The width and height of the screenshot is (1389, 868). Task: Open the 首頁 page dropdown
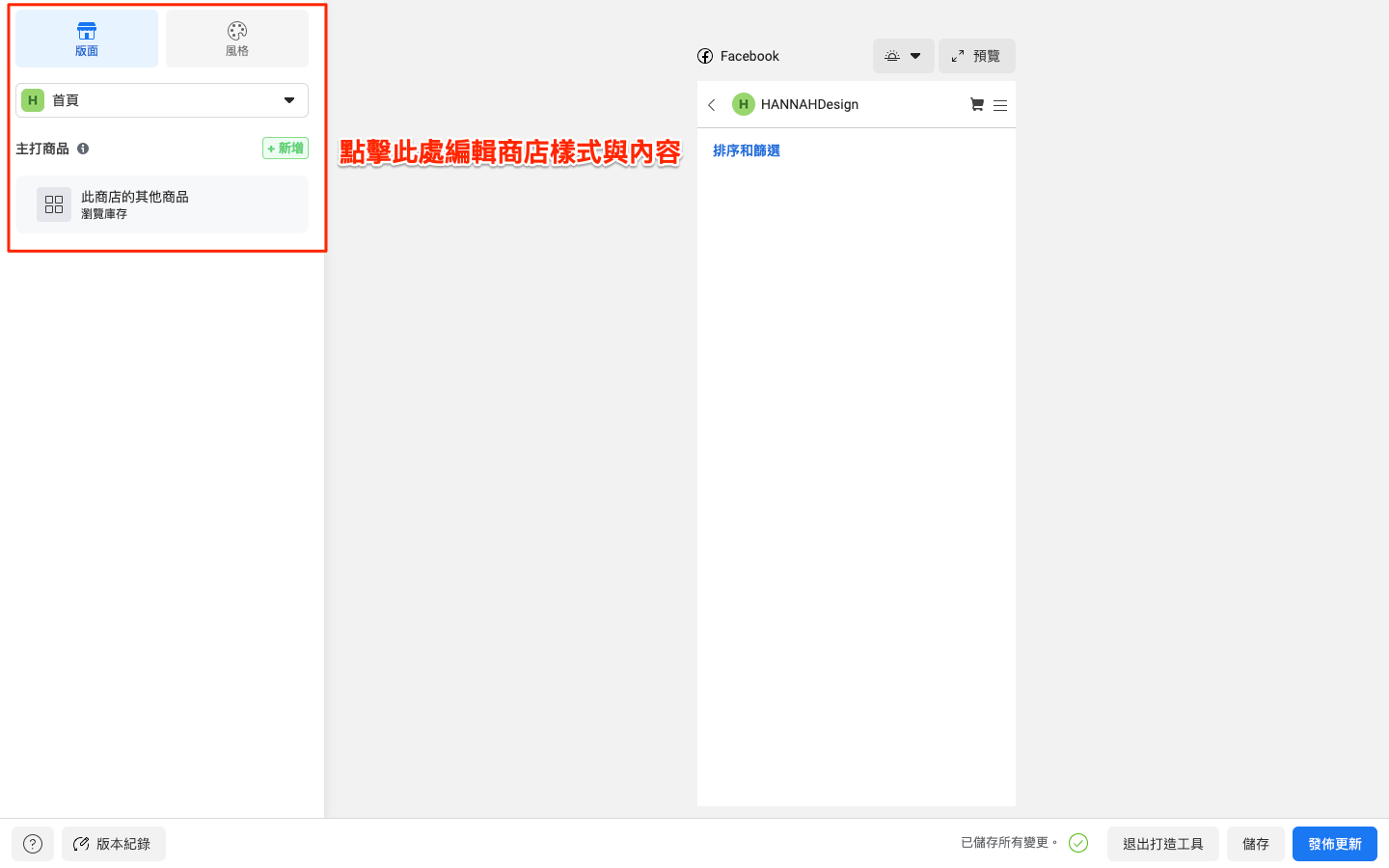[162, 100]
